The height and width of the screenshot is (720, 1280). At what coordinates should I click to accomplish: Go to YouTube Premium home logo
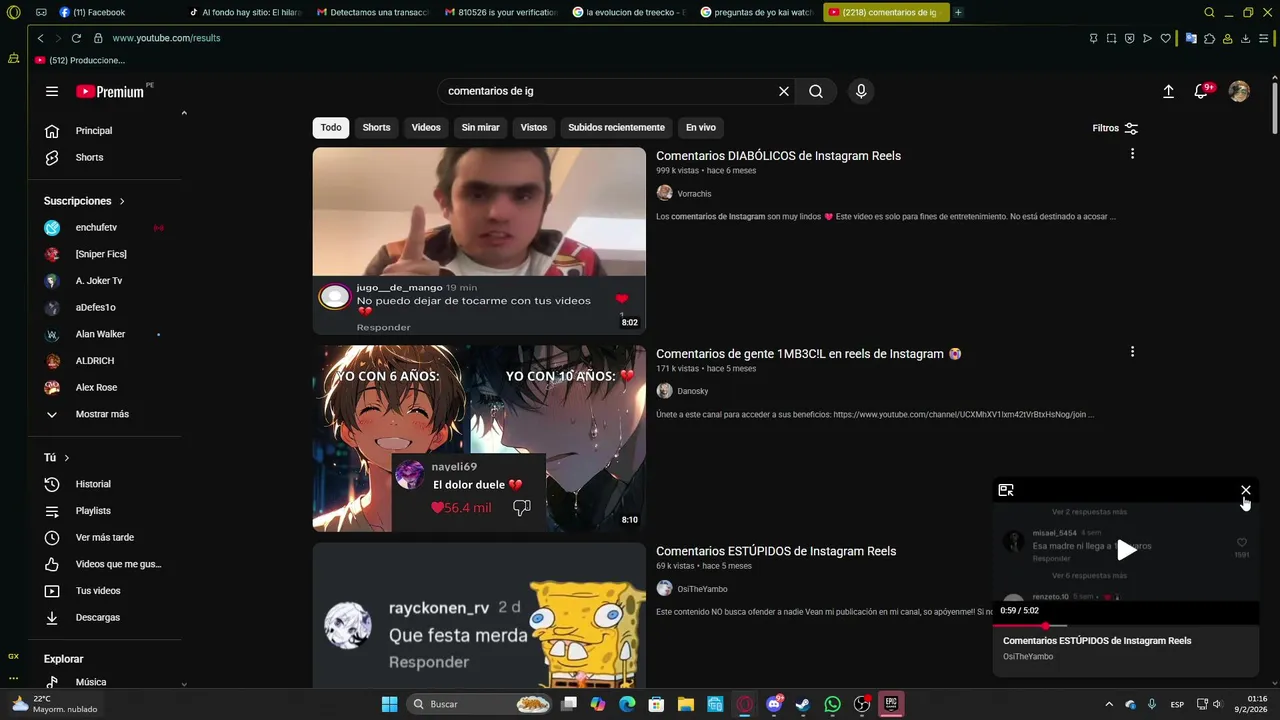[112, 91]
